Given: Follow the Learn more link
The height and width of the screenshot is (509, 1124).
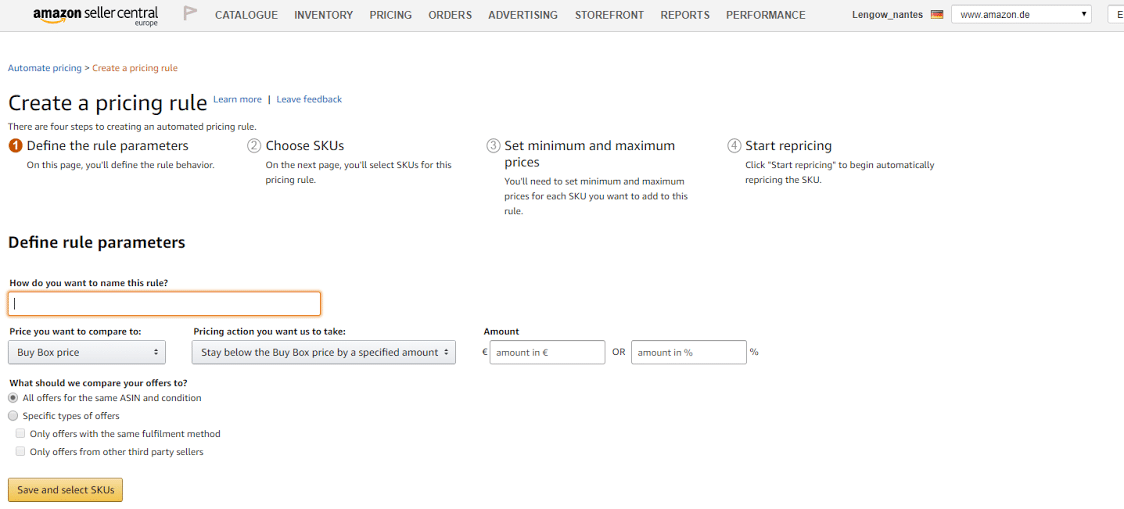Looking at the screenshot, I should [237, 100].
